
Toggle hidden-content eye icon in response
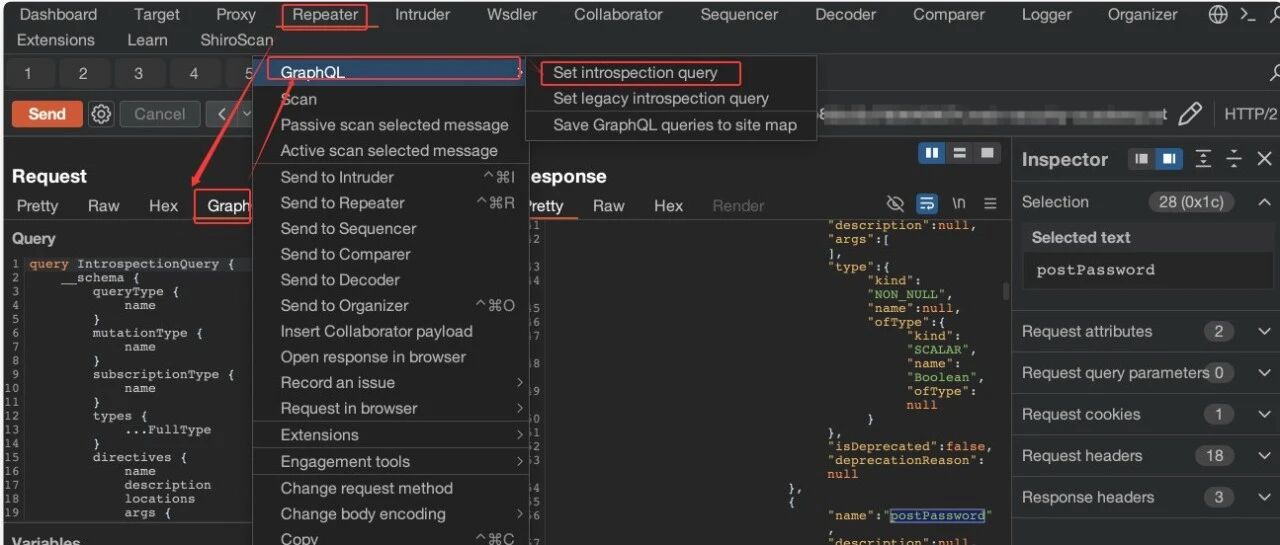point(896,204)
